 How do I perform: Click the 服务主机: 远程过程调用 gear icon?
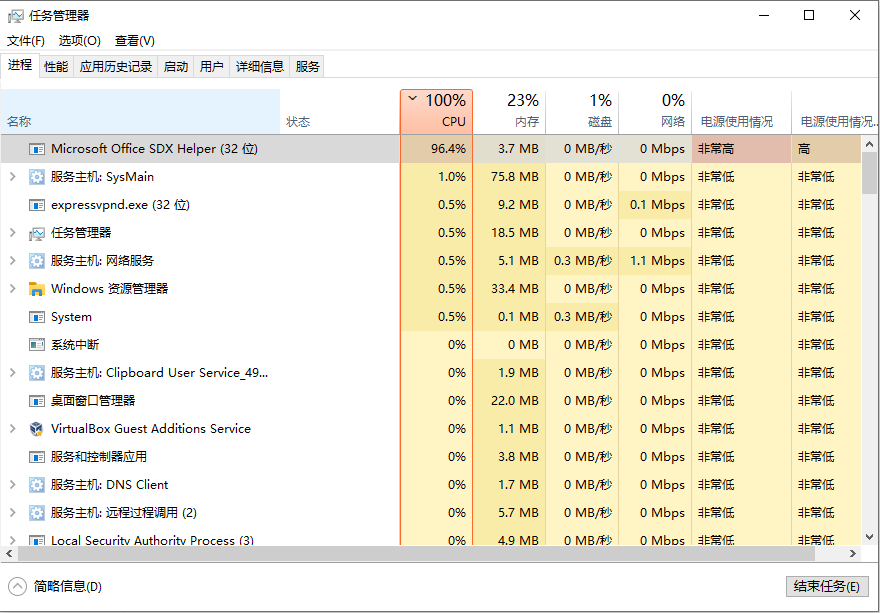click(36, 513)
